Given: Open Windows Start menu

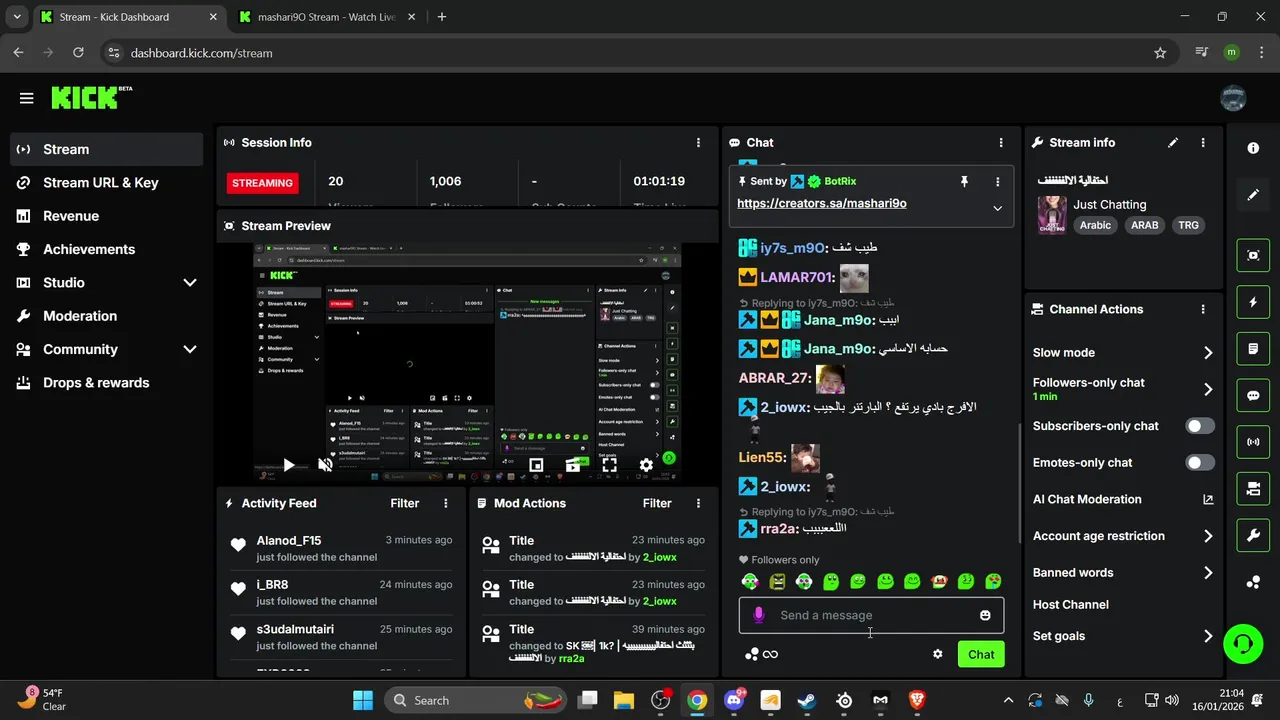Looking at the screenshot, I should point(363,700).
